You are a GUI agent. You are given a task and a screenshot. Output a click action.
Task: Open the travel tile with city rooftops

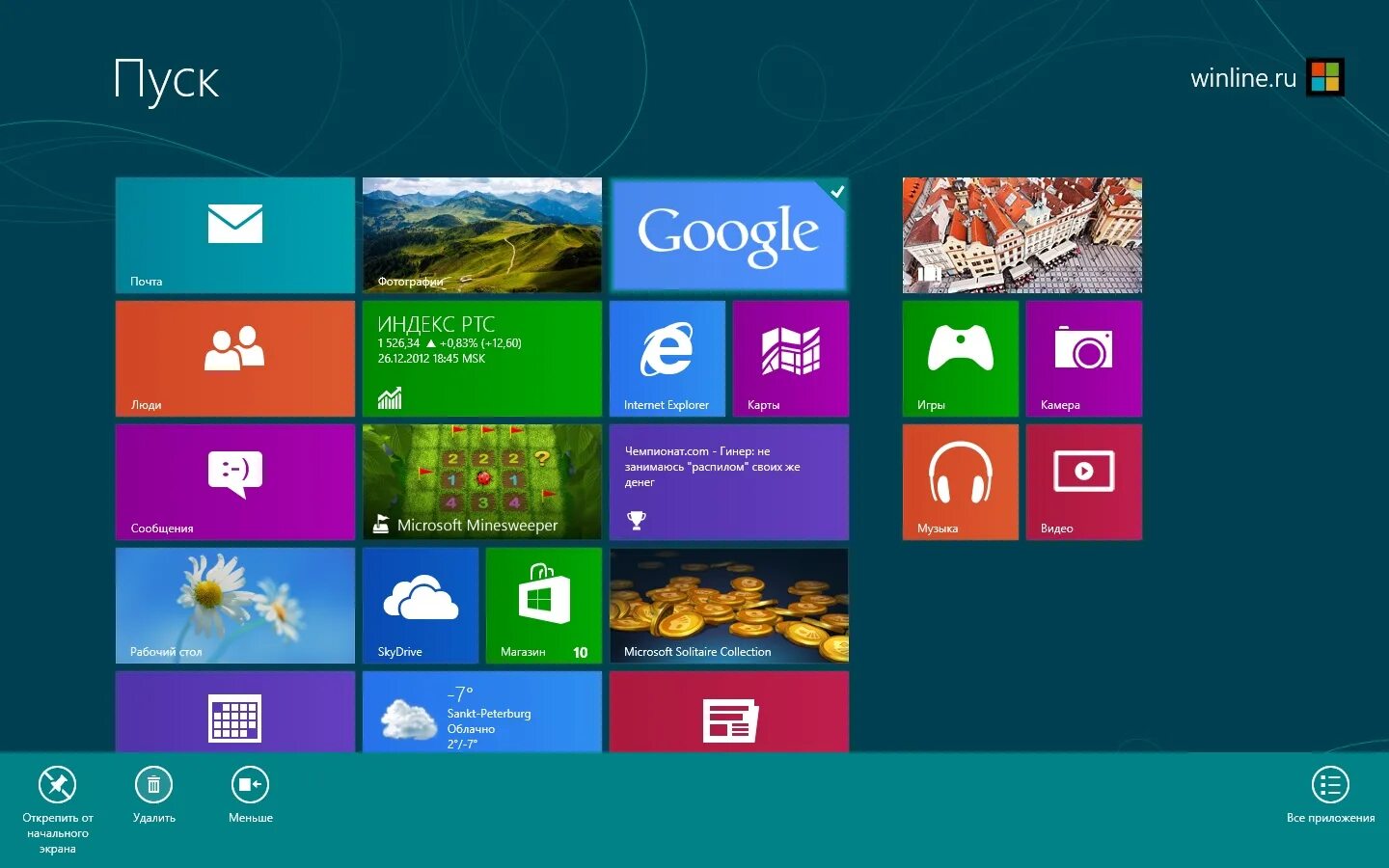(x=1022, y=235)
